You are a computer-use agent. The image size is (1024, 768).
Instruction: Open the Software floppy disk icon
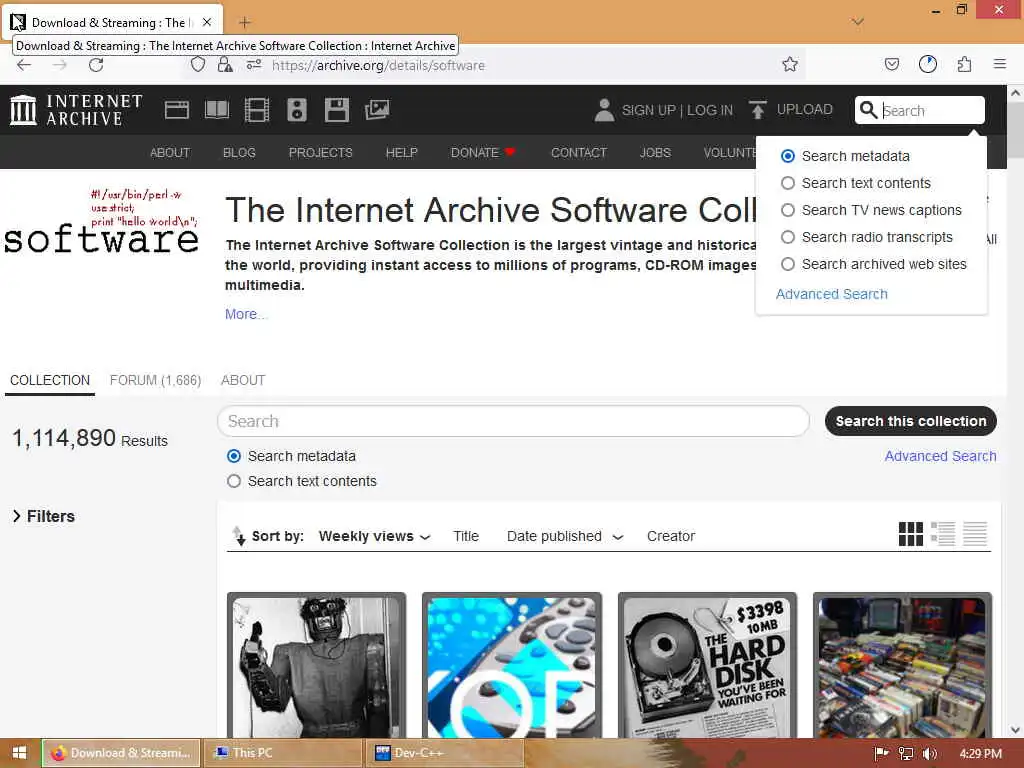(337, 110)
